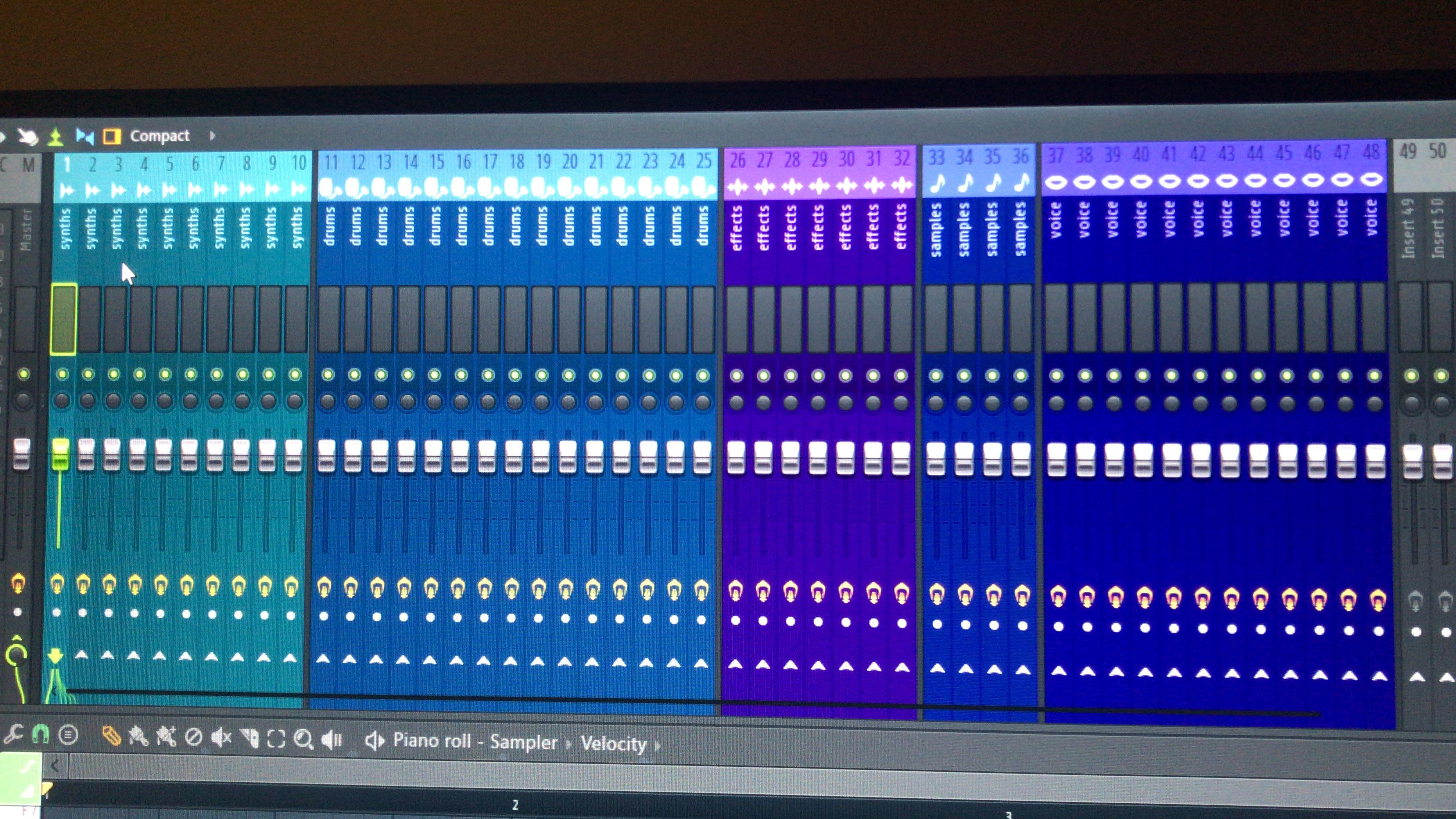Expand the Piano roll - Sampler selector arrow

[x=569, y=743]
